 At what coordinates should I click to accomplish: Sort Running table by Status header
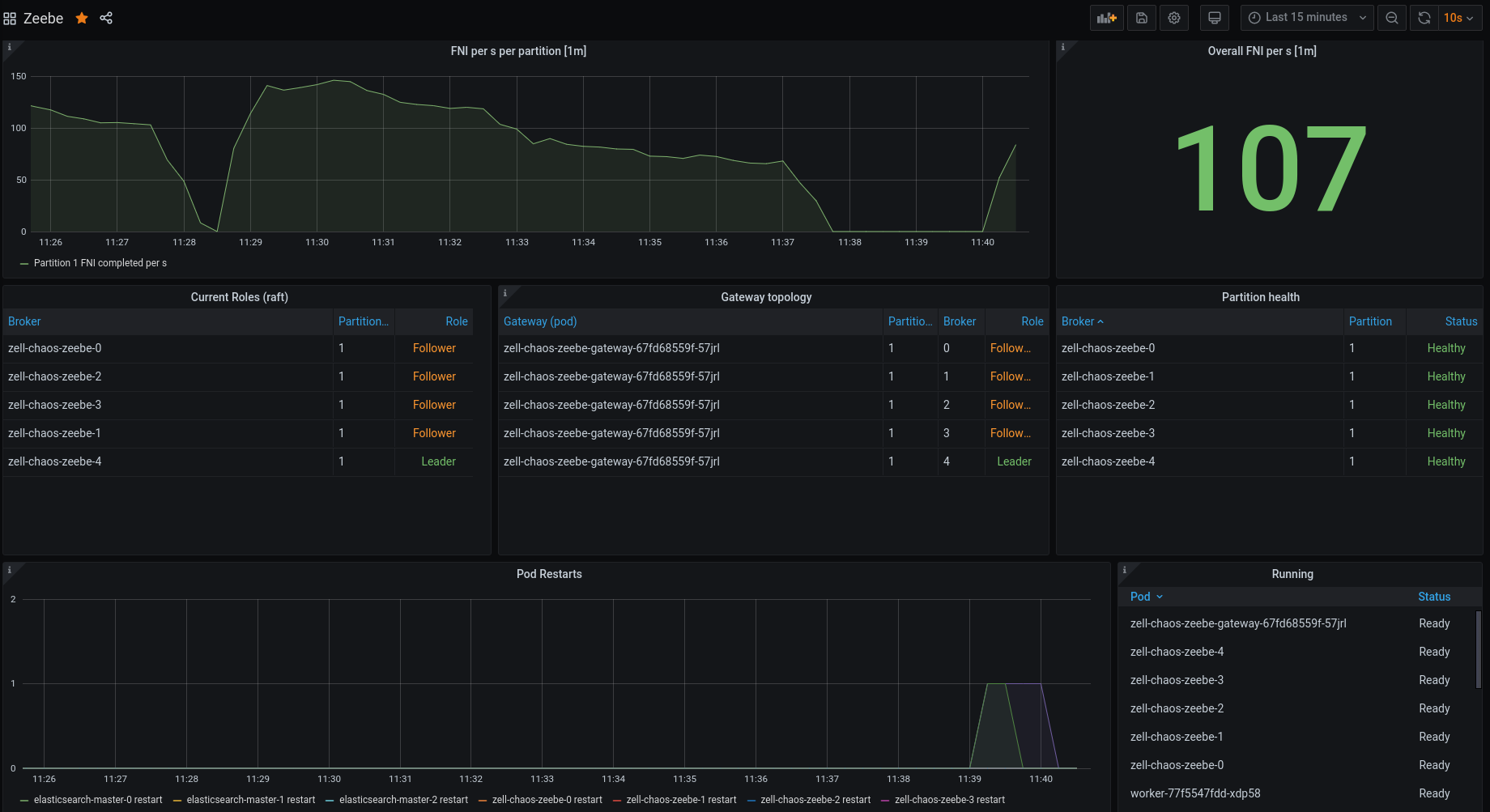pos(1434,597)
